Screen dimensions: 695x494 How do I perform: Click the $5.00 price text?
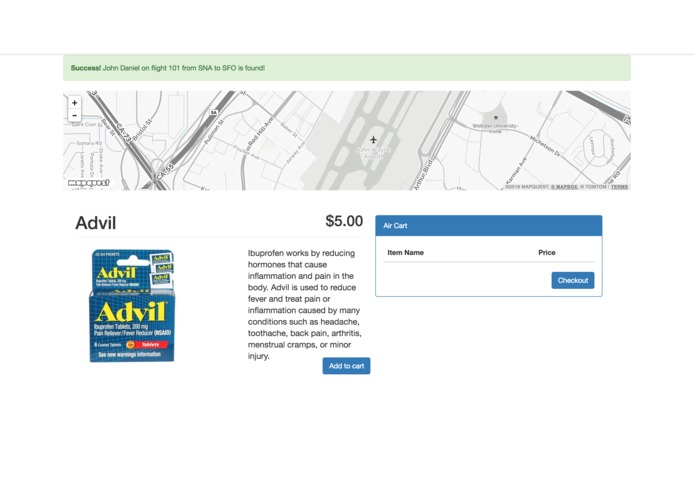[344, 221]
